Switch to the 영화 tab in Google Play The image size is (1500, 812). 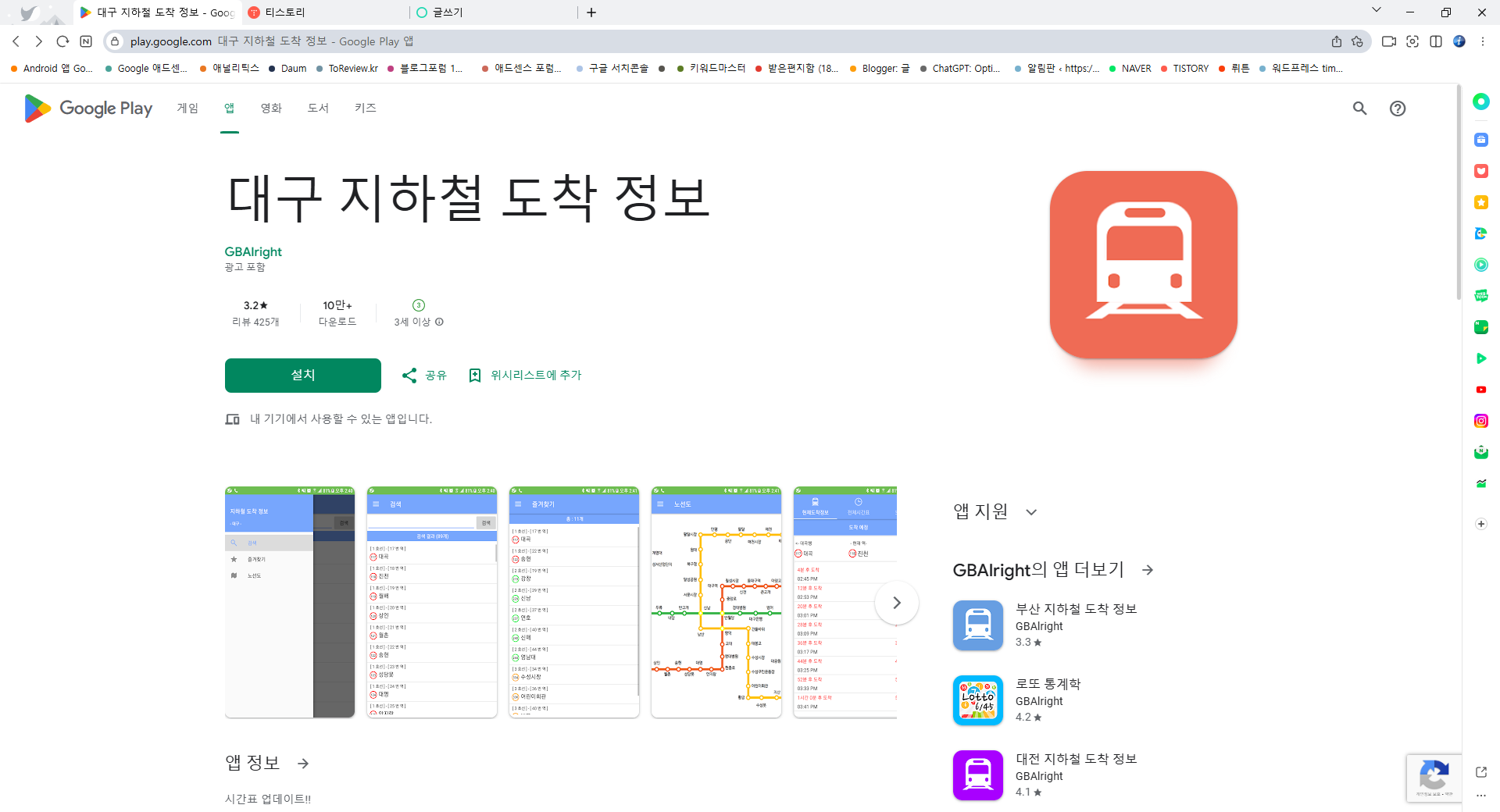point(271,109)
